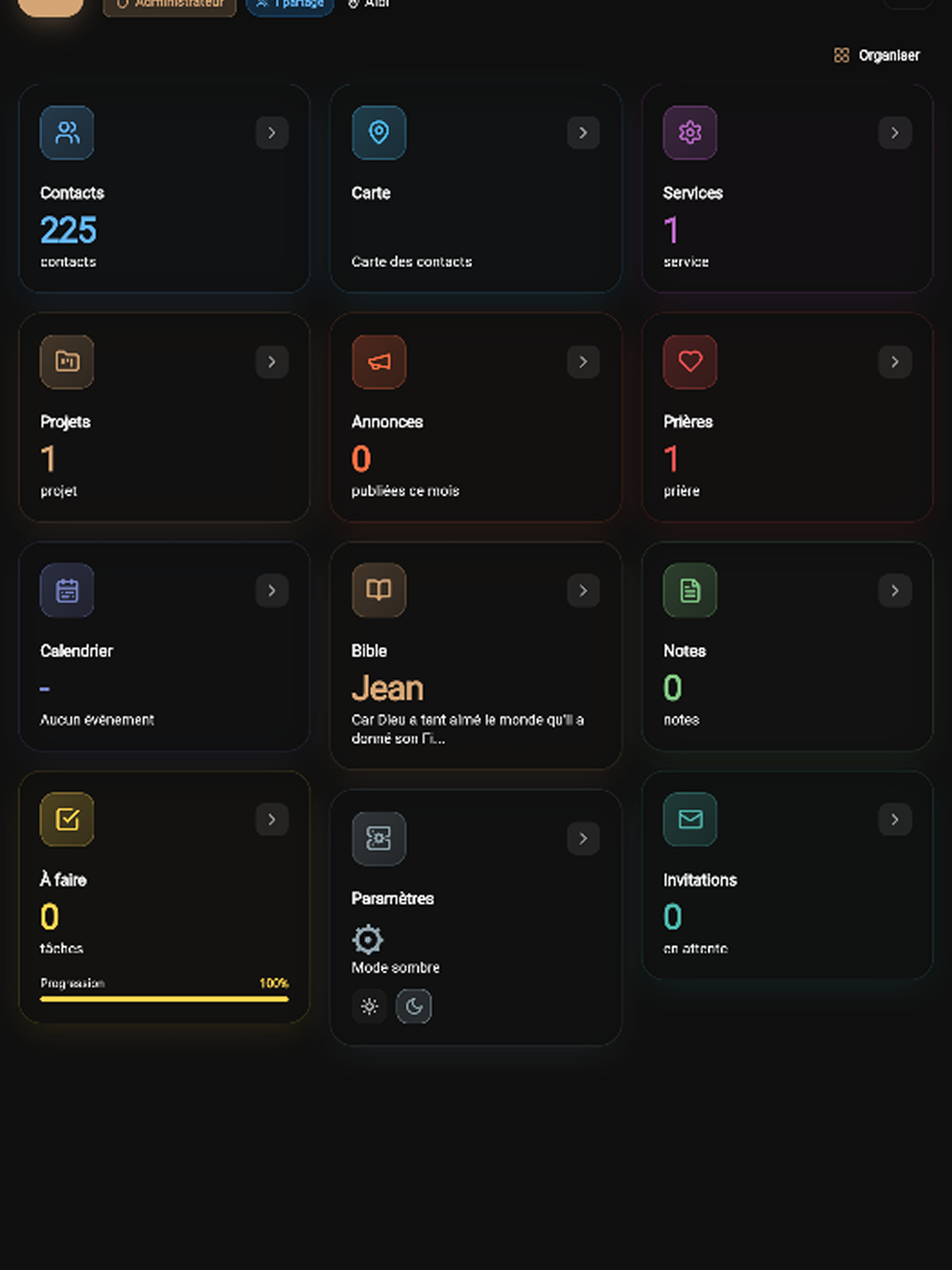Open À faire via its chevron arrow
952x1270 pixels.
pyautogui.click(x=272, y=819)
